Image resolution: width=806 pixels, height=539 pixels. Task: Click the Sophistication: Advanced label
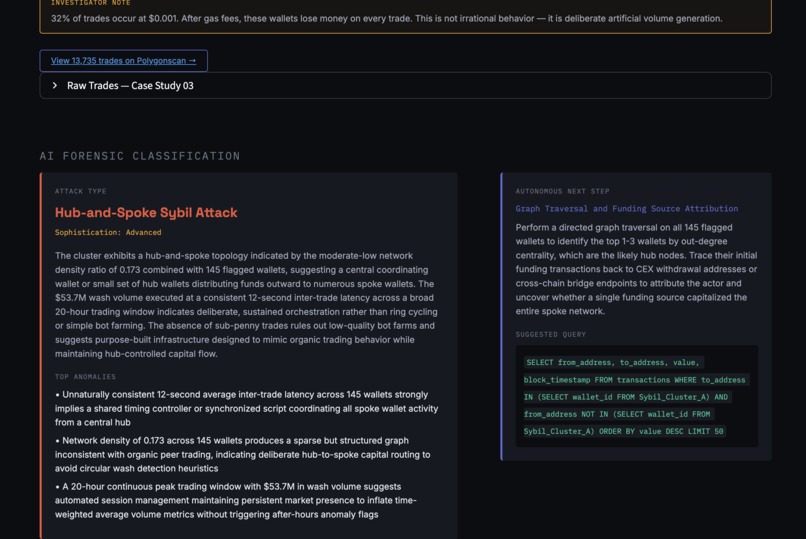click(108, 232)
